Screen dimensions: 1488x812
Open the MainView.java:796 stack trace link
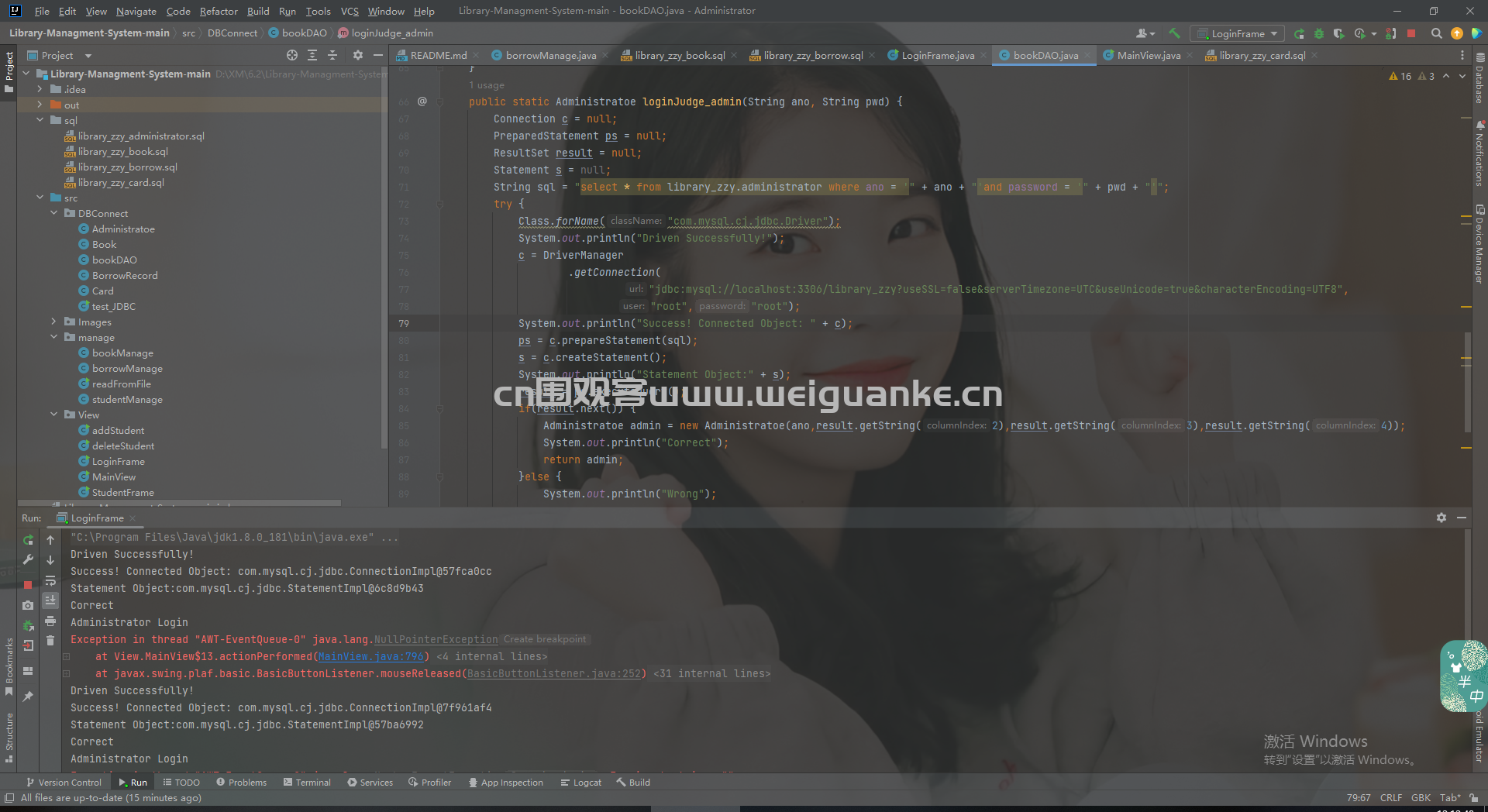coord(371,656)
